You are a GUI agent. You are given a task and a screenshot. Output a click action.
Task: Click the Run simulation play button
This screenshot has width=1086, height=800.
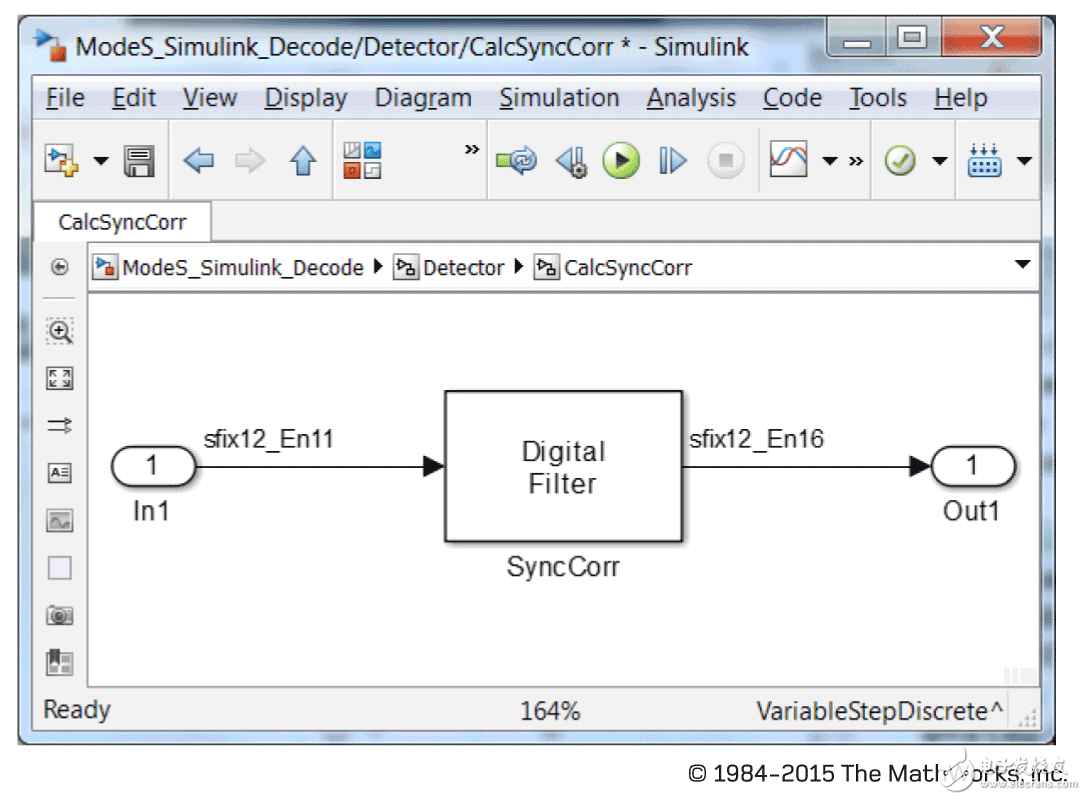coord(621,160)
